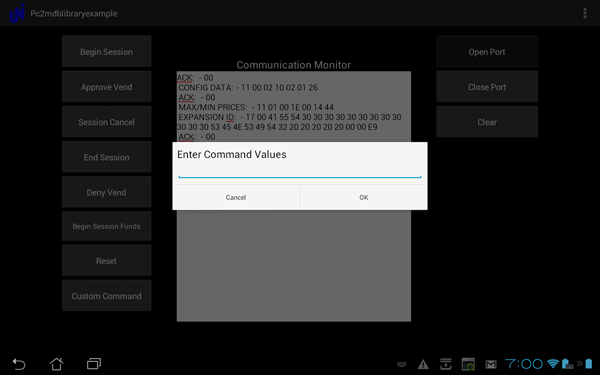Tap the Reset button

(106, 261)
